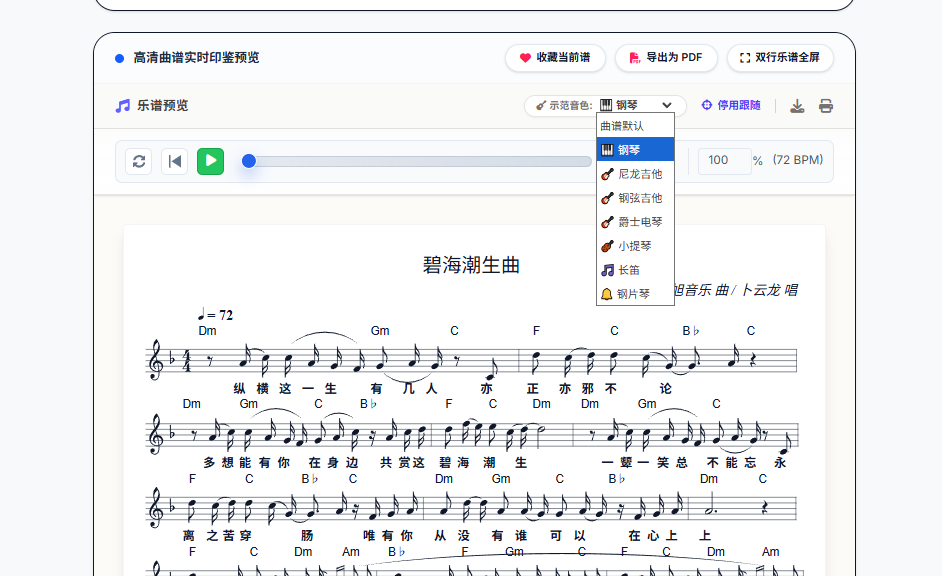Click the 高清曲谱实时印鉴预览 heading
This screenshot has width=942, height=576.
tap(196, 58)
